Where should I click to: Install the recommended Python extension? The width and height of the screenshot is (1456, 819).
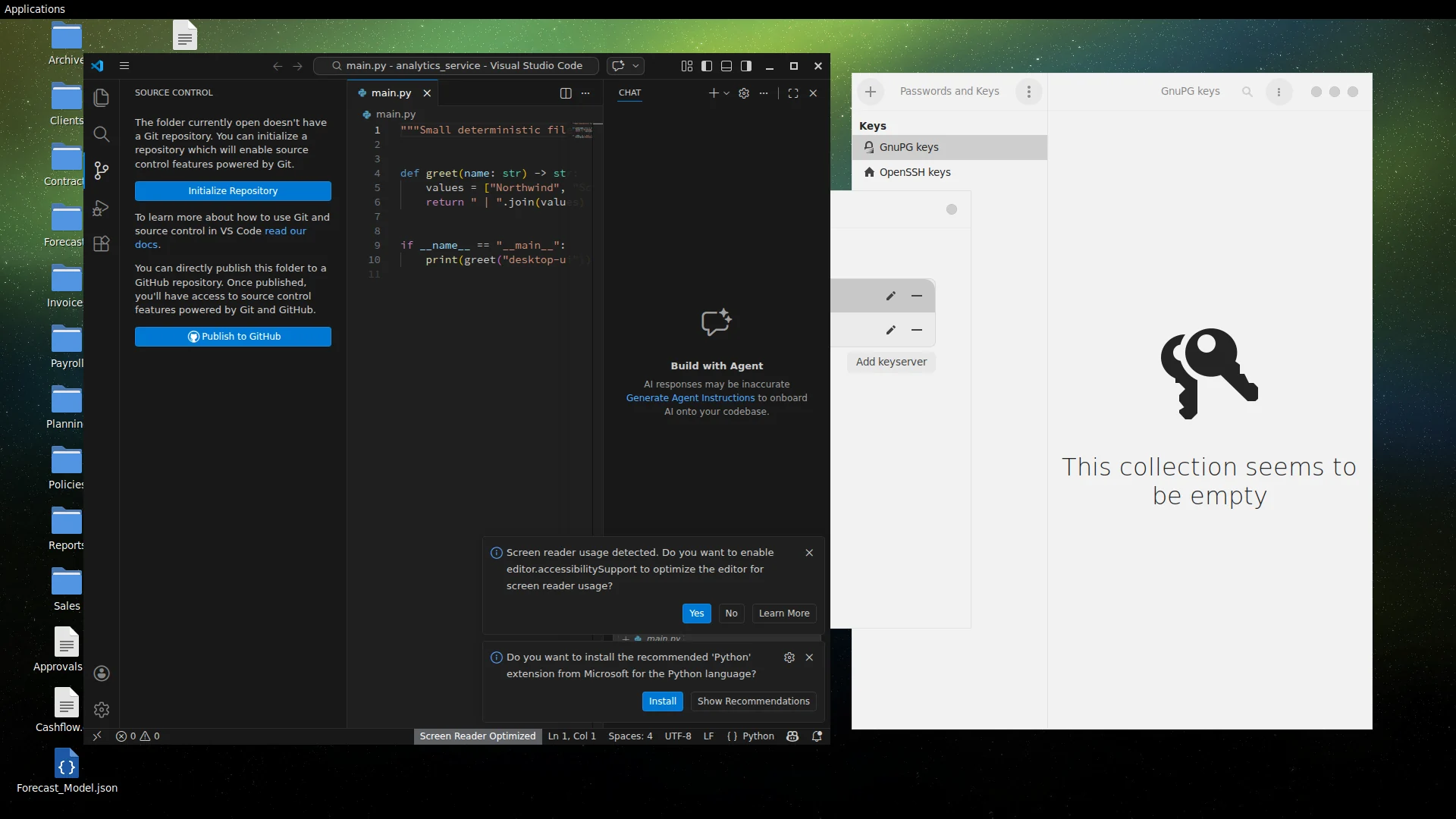pos(662,701)
